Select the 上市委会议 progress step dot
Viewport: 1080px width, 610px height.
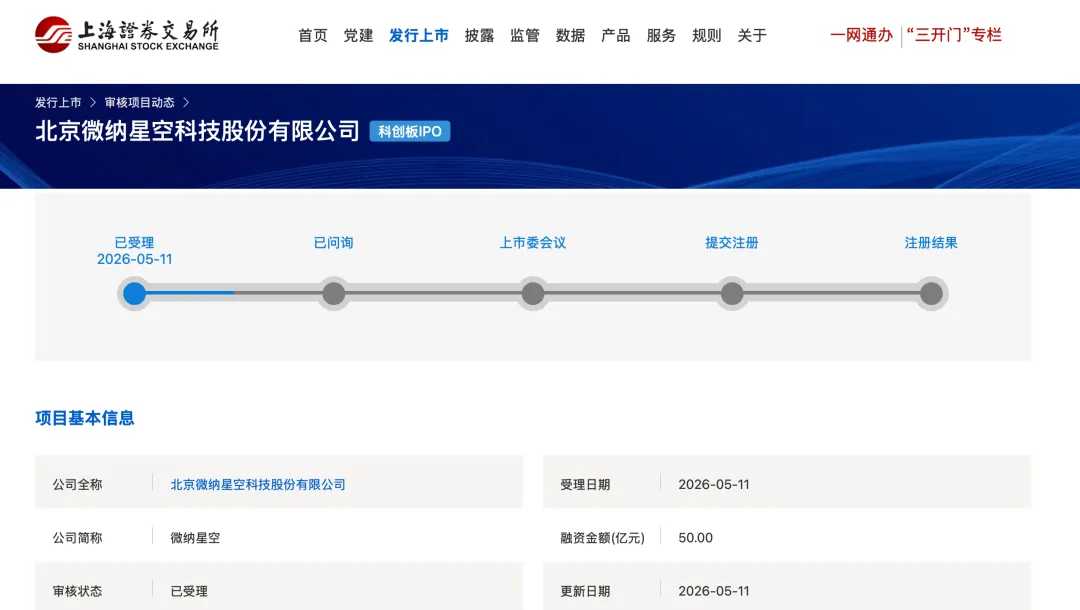pyautogui.click(x=532, y=294)
